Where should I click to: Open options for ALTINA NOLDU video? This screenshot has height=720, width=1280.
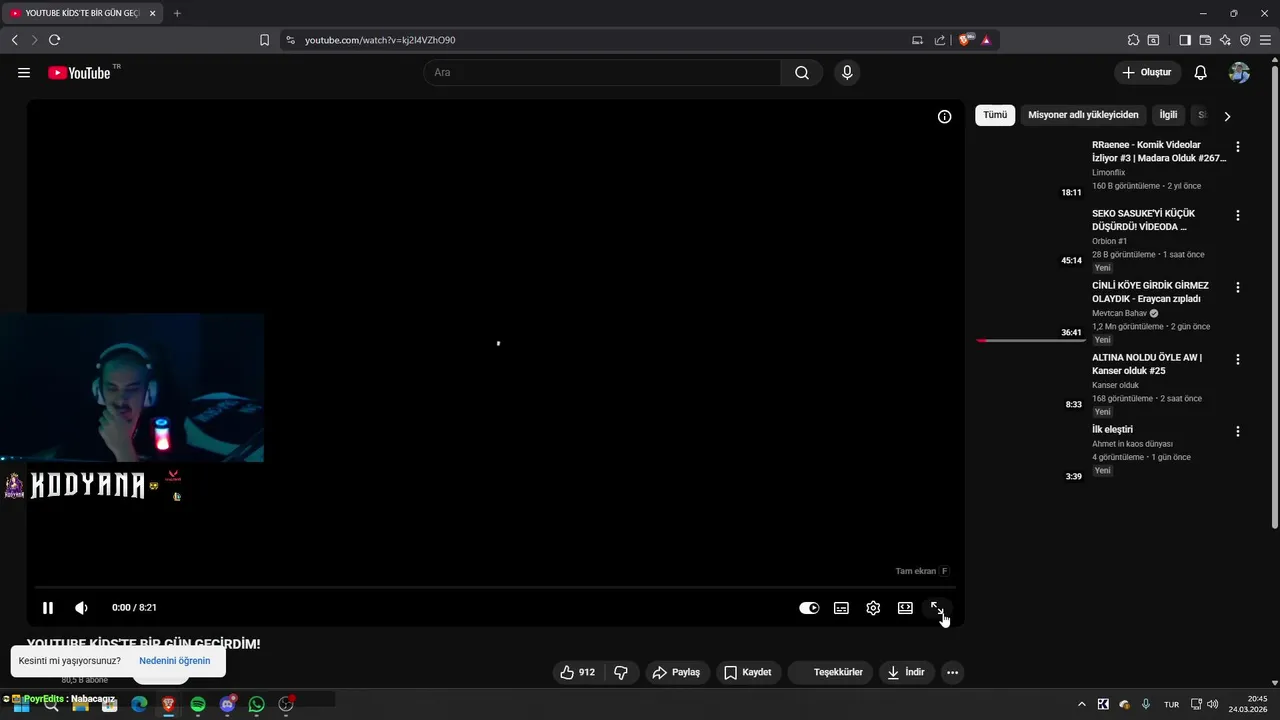coord(1238,360)
